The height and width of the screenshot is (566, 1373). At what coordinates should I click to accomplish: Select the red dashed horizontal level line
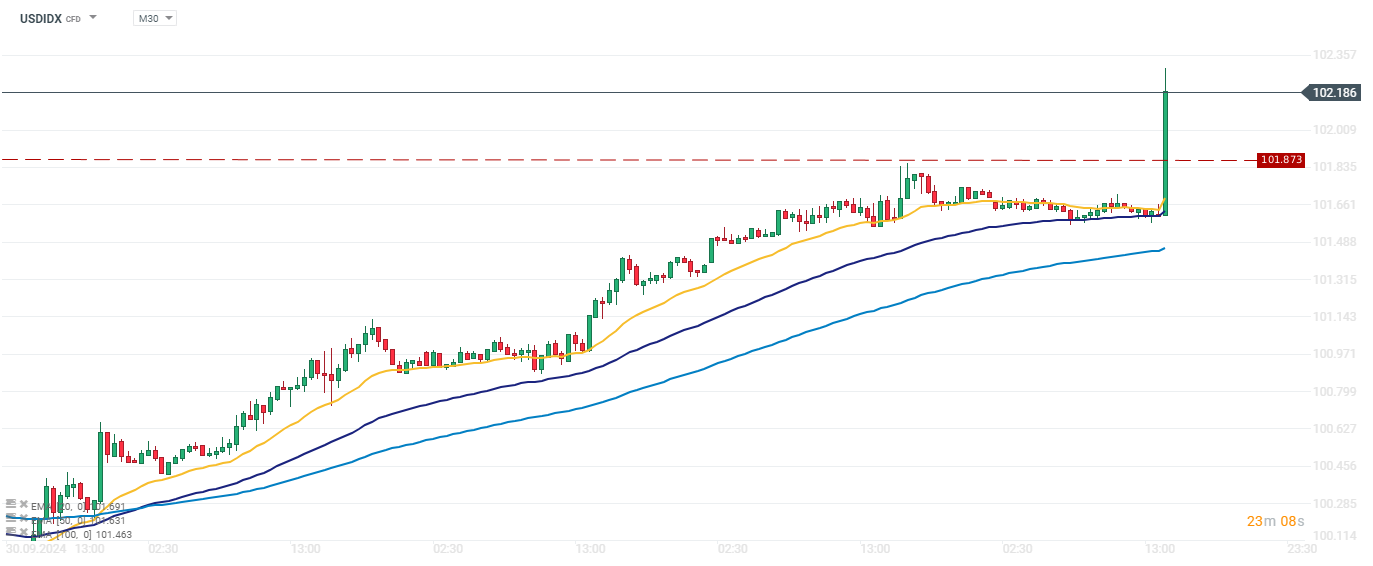click(600, 160)
